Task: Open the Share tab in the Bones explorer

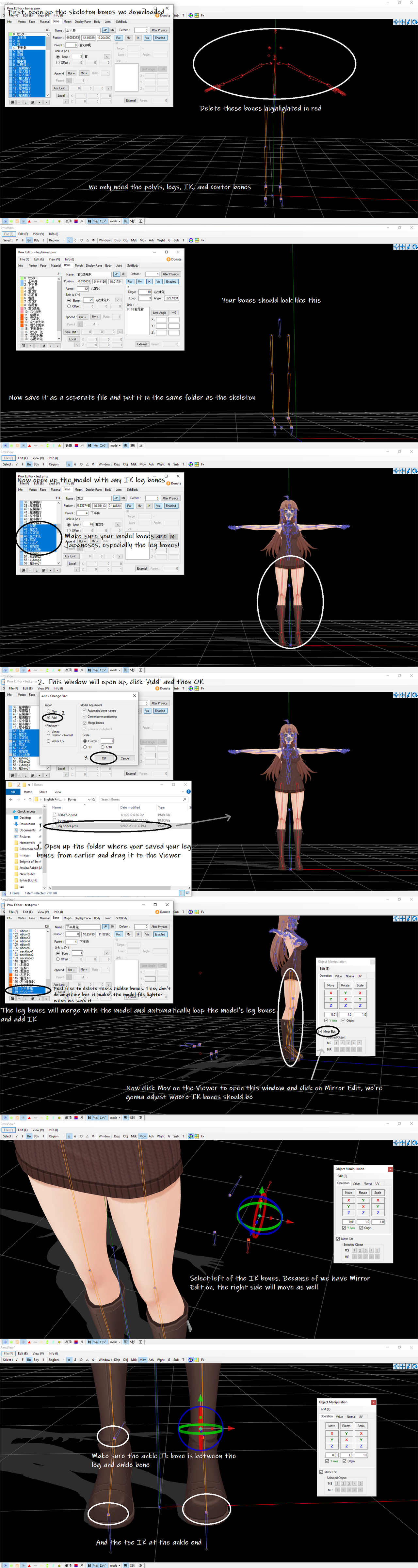Action: click(x=42, y=791)
